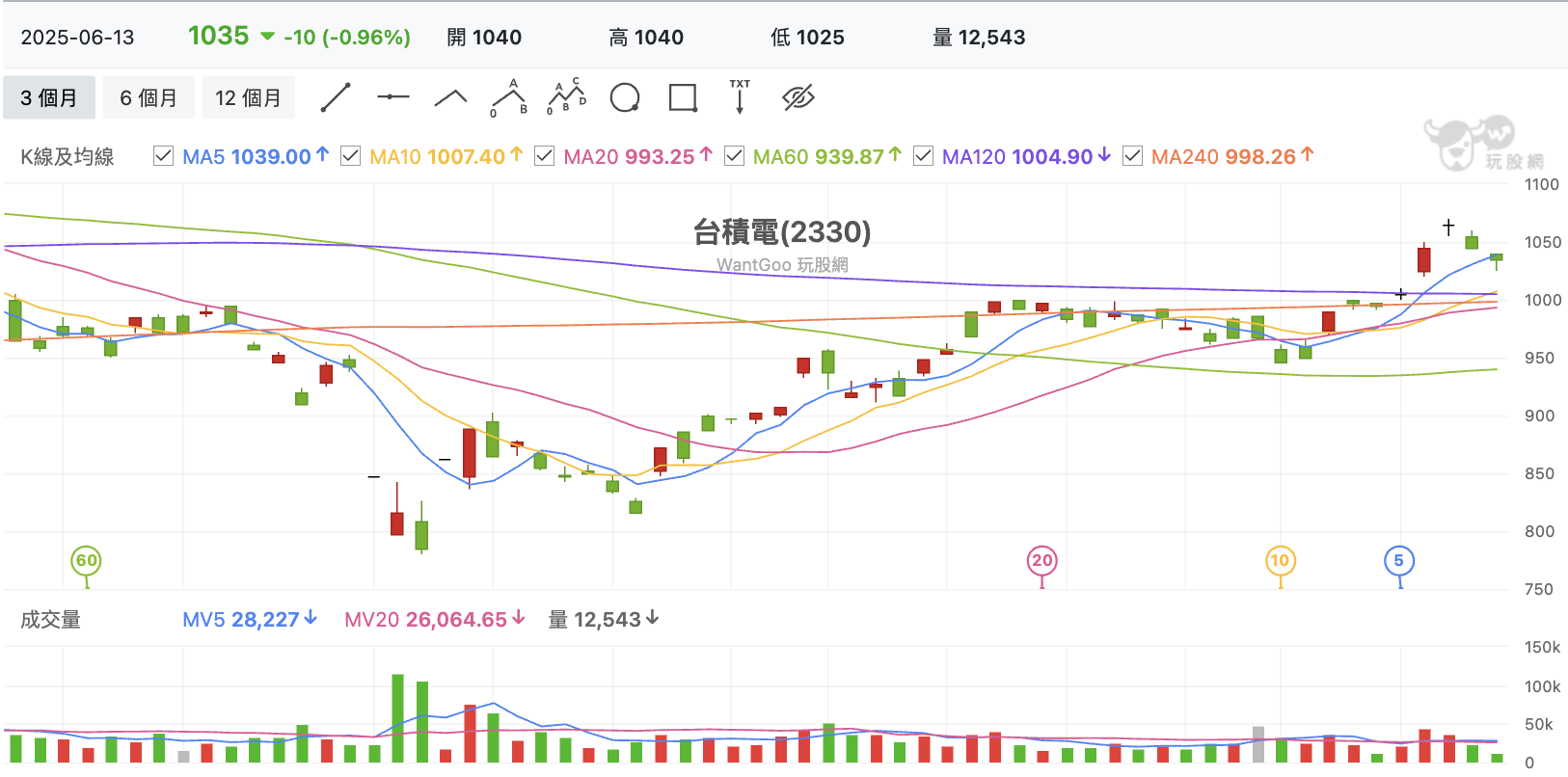
Task: Click the yellow 10 MA marker
Action: coord(1280,561)
